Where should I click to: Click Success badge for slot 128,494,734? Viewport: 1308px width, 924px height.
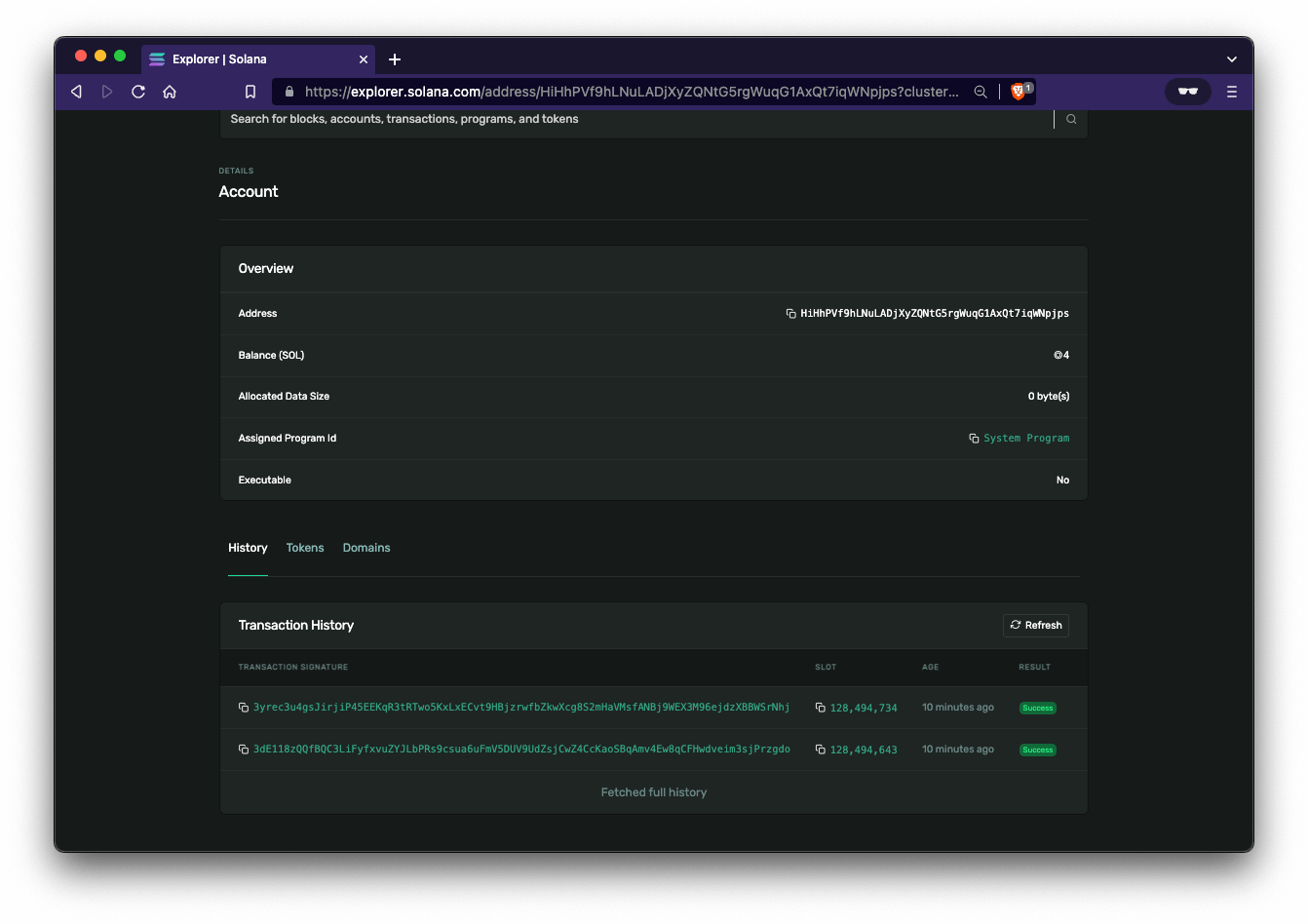pyautogui.click(x=1038, y=709)
